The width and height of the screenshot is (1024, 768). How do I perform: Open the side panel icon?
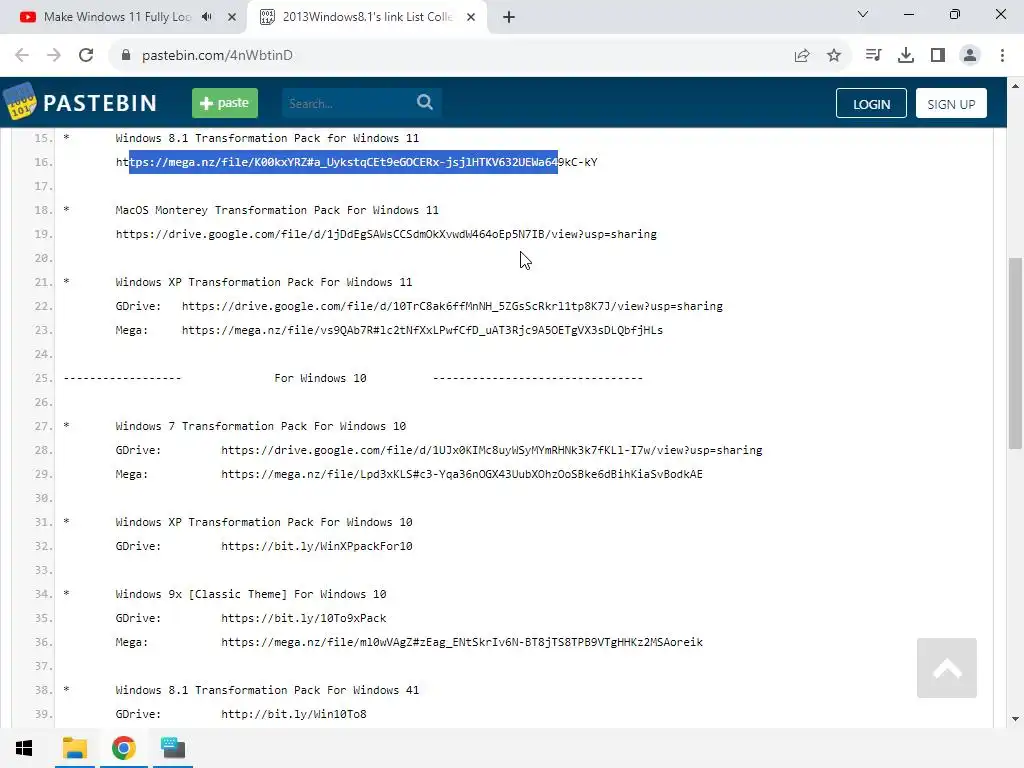[938, 56]
